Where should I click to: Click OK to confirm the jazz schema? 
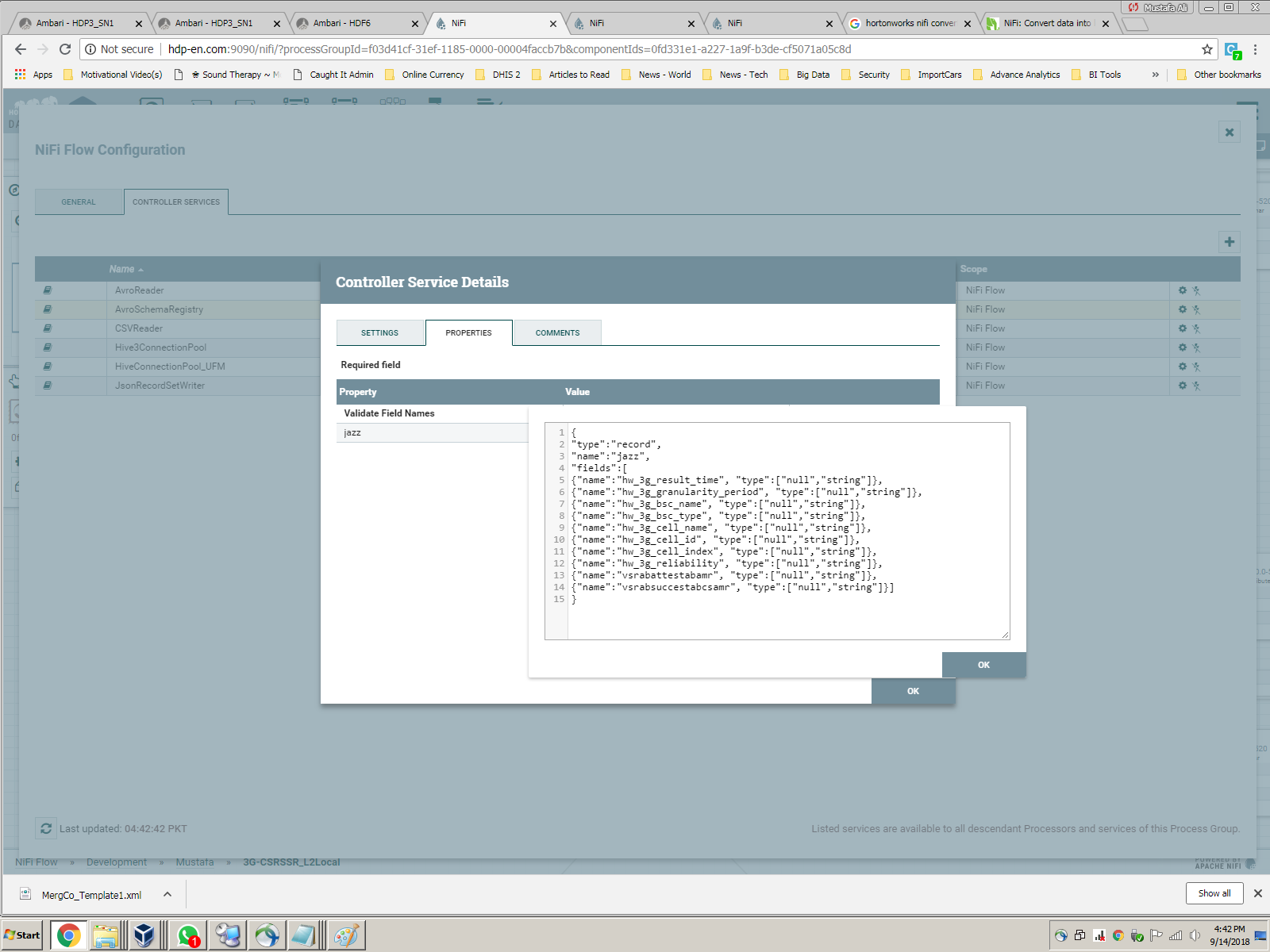click(983, 665)
